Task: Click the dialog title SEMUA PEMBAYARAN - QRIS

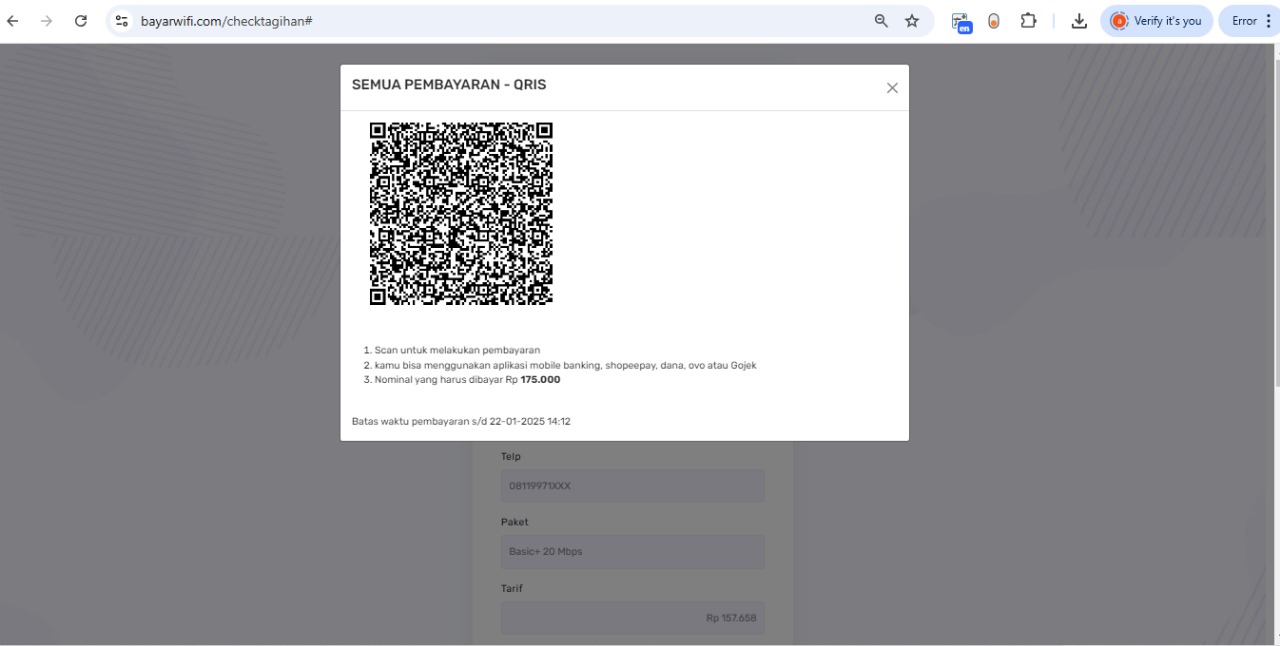Action: [x=449, y=85]
